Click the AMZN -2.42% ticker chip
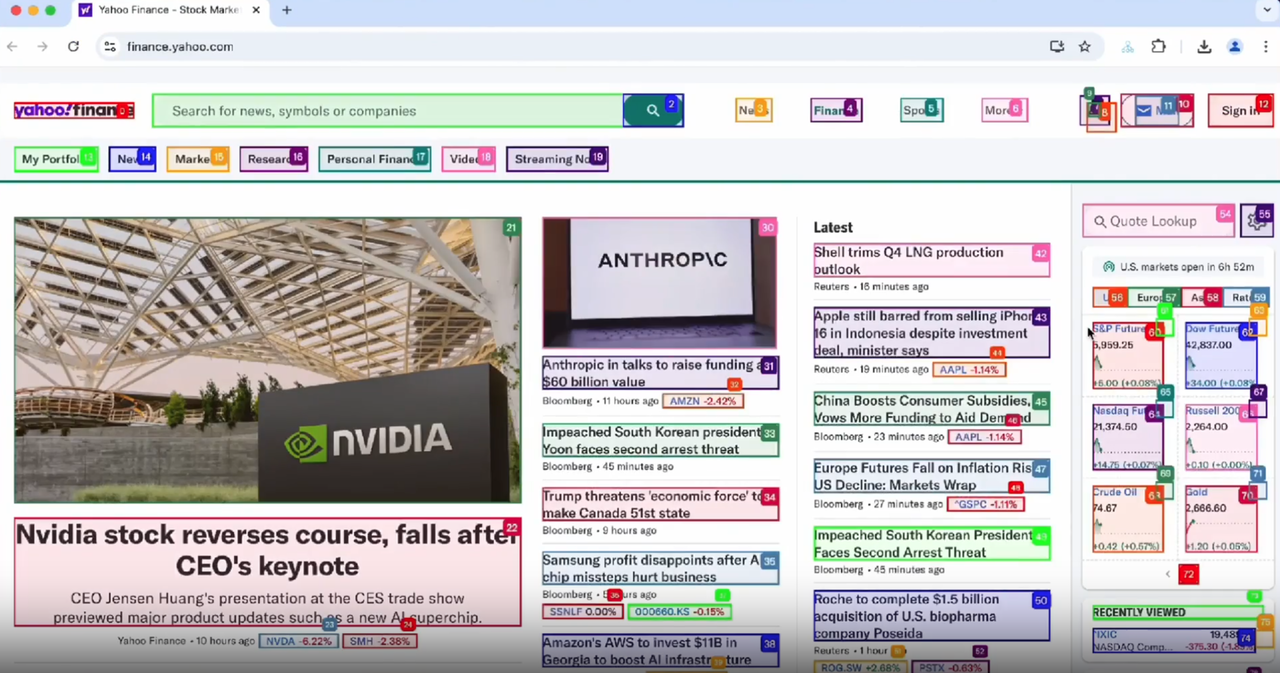This screenshot has height=673, width=1280. (702, 401)
